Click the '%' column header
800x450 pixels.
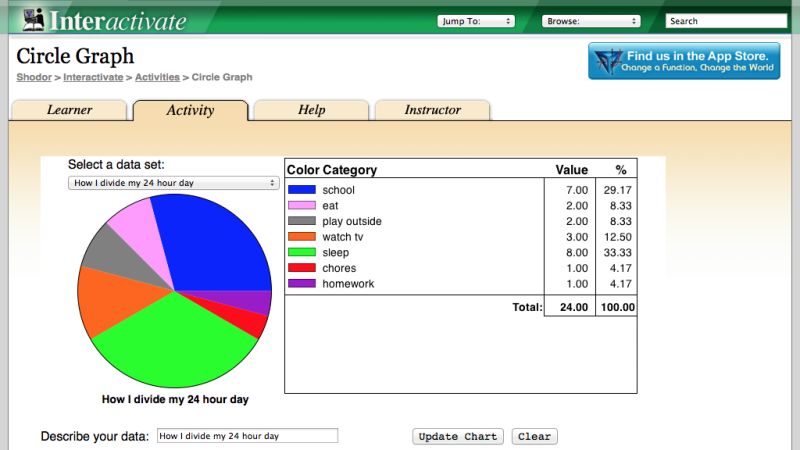pos(620,170)
